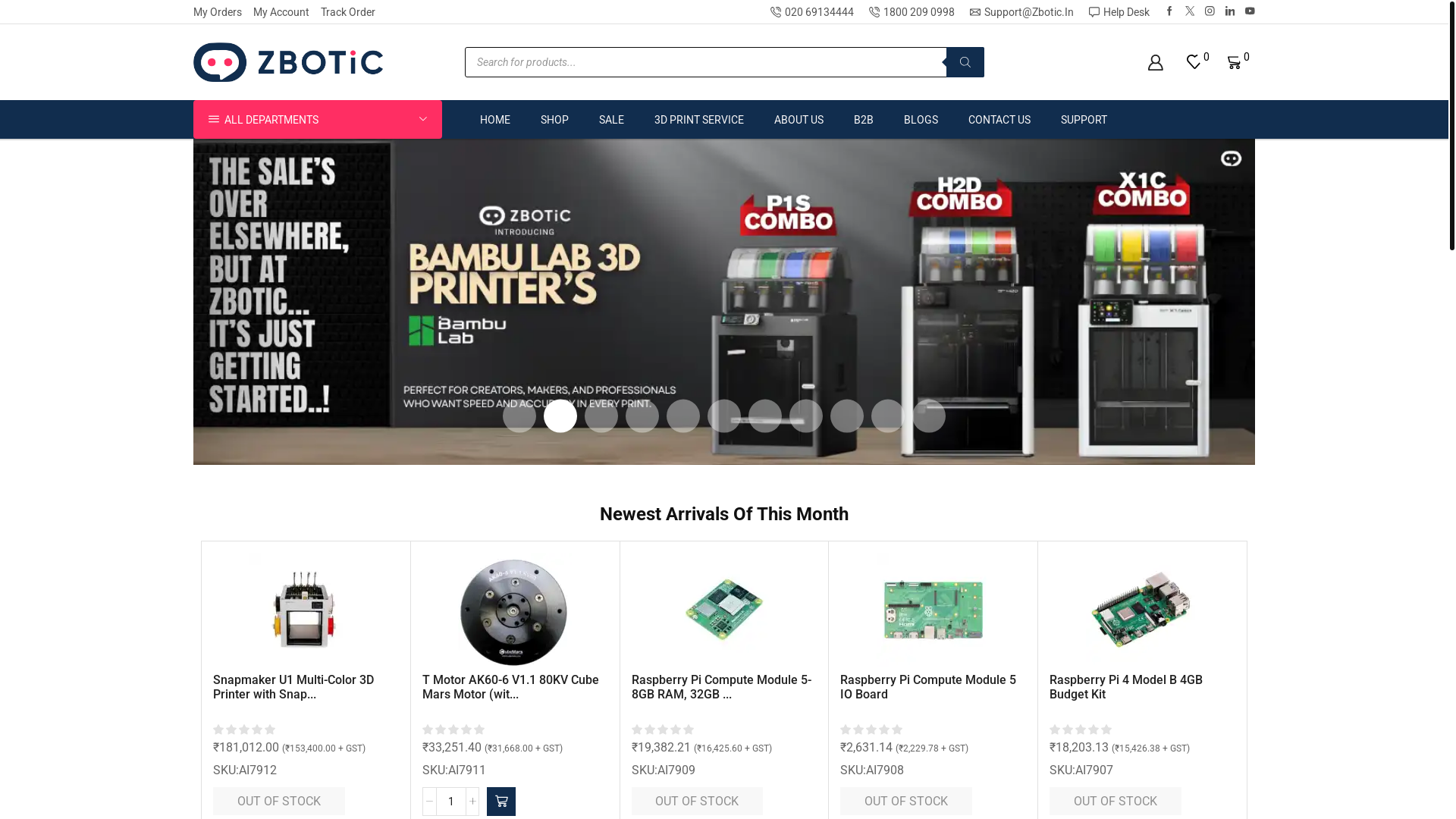Go to My Orders link

(218, 12)
